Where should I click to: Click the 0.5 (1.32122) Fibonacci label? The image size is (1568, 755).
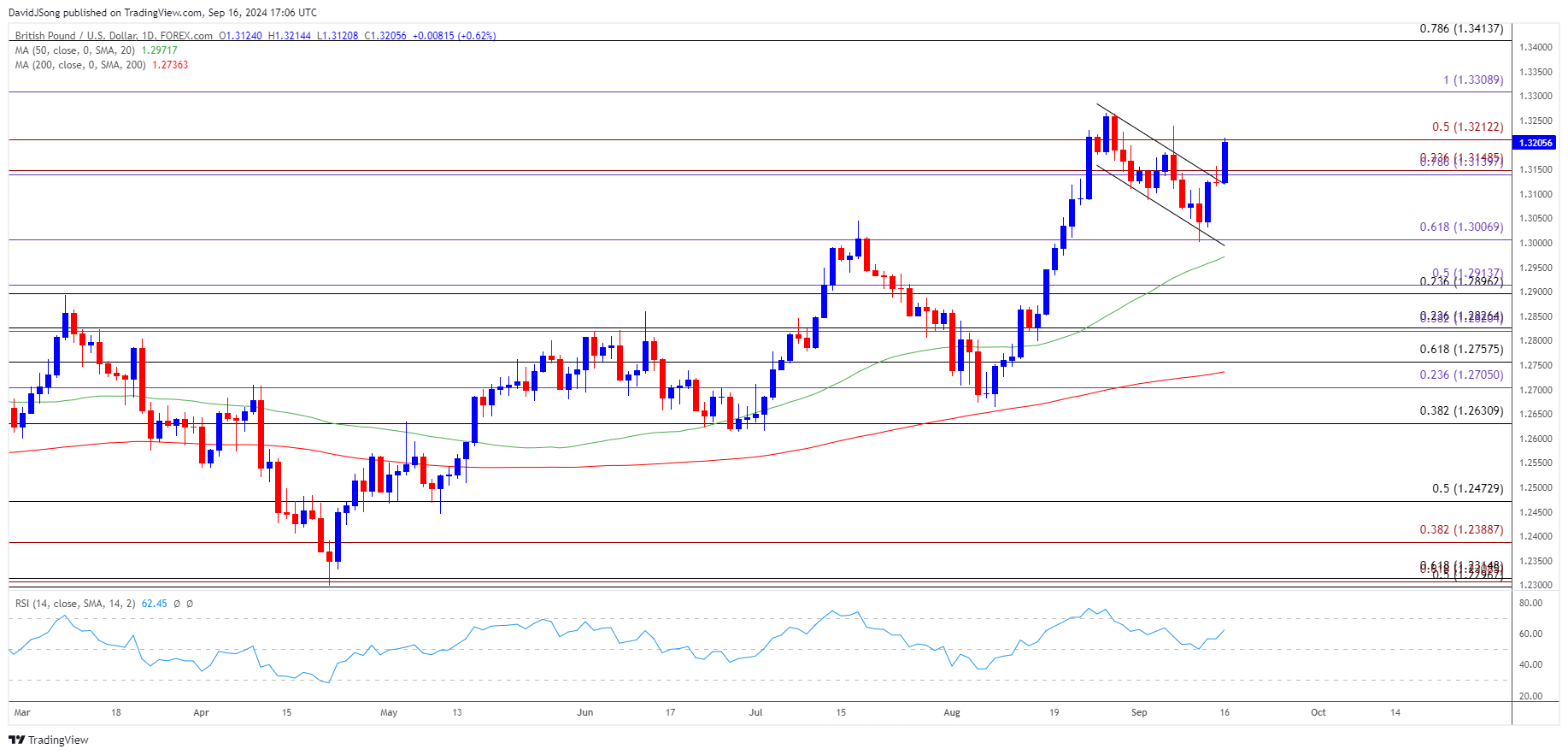coord(1468,127)
